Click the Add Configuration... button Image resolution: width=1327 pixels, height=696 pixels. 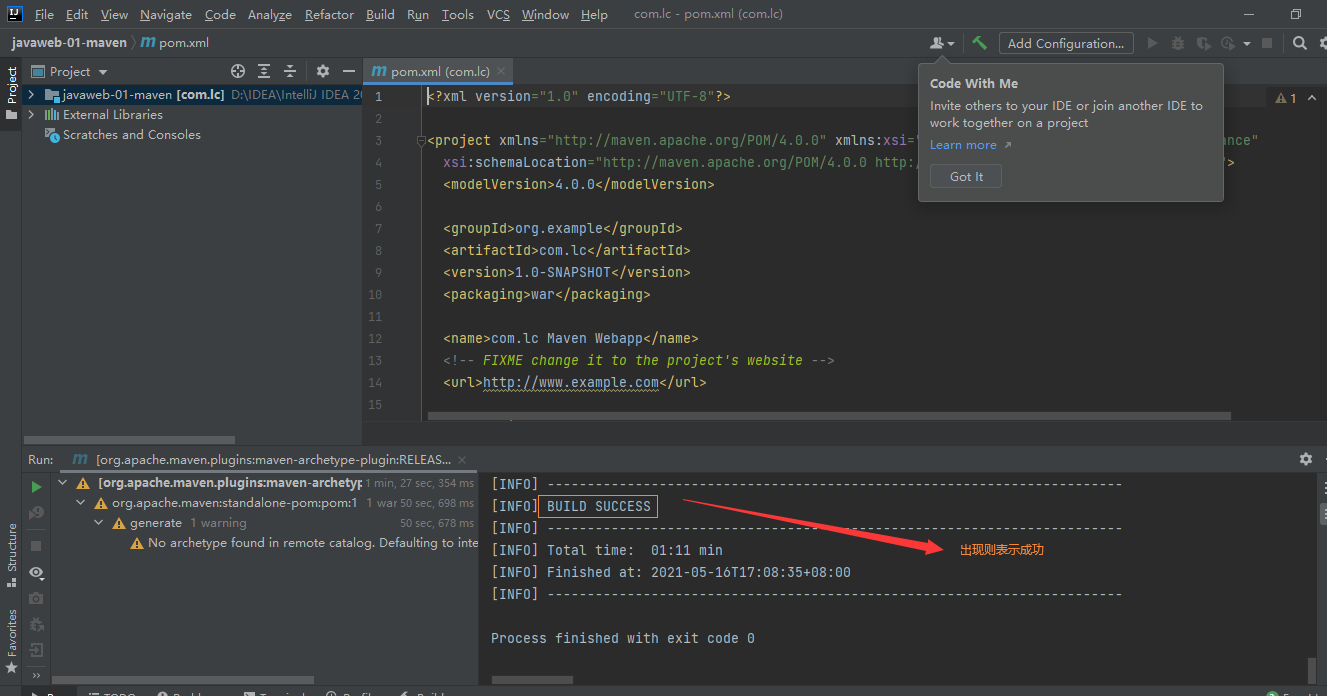(x=1066, y=43)
